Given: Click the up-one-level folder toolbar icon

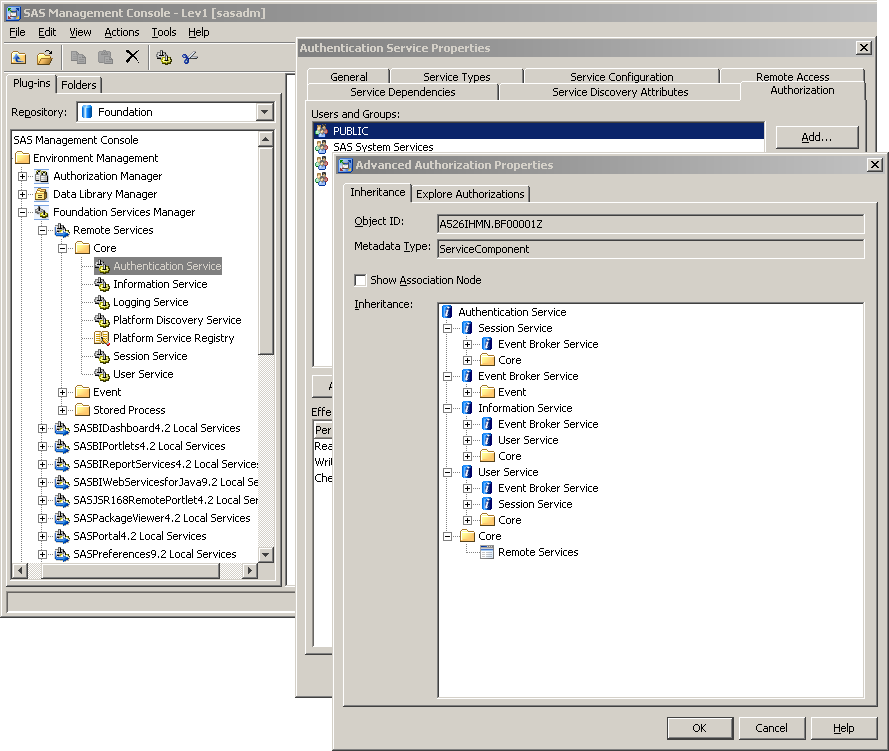Looking at the screenshot, I should (x=19, y=57).
